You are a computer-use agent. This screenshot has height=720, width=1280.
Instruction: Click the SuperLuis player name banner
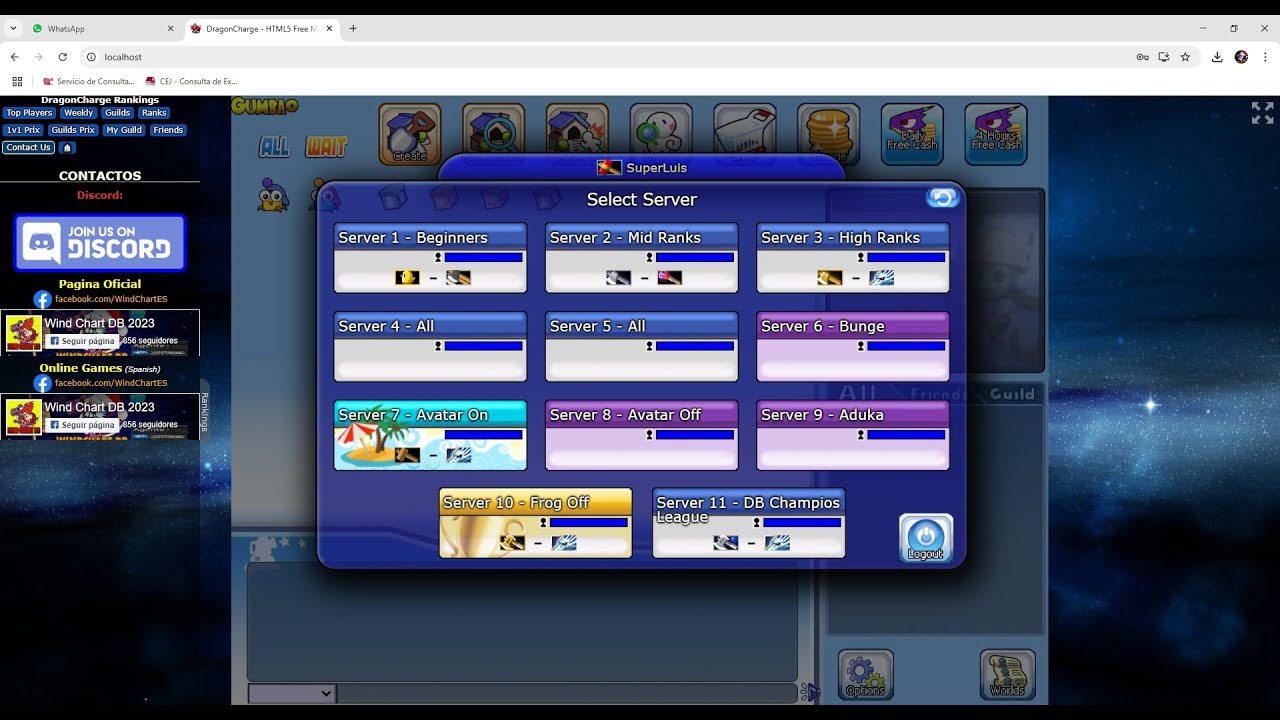click(x=642, y=168)
